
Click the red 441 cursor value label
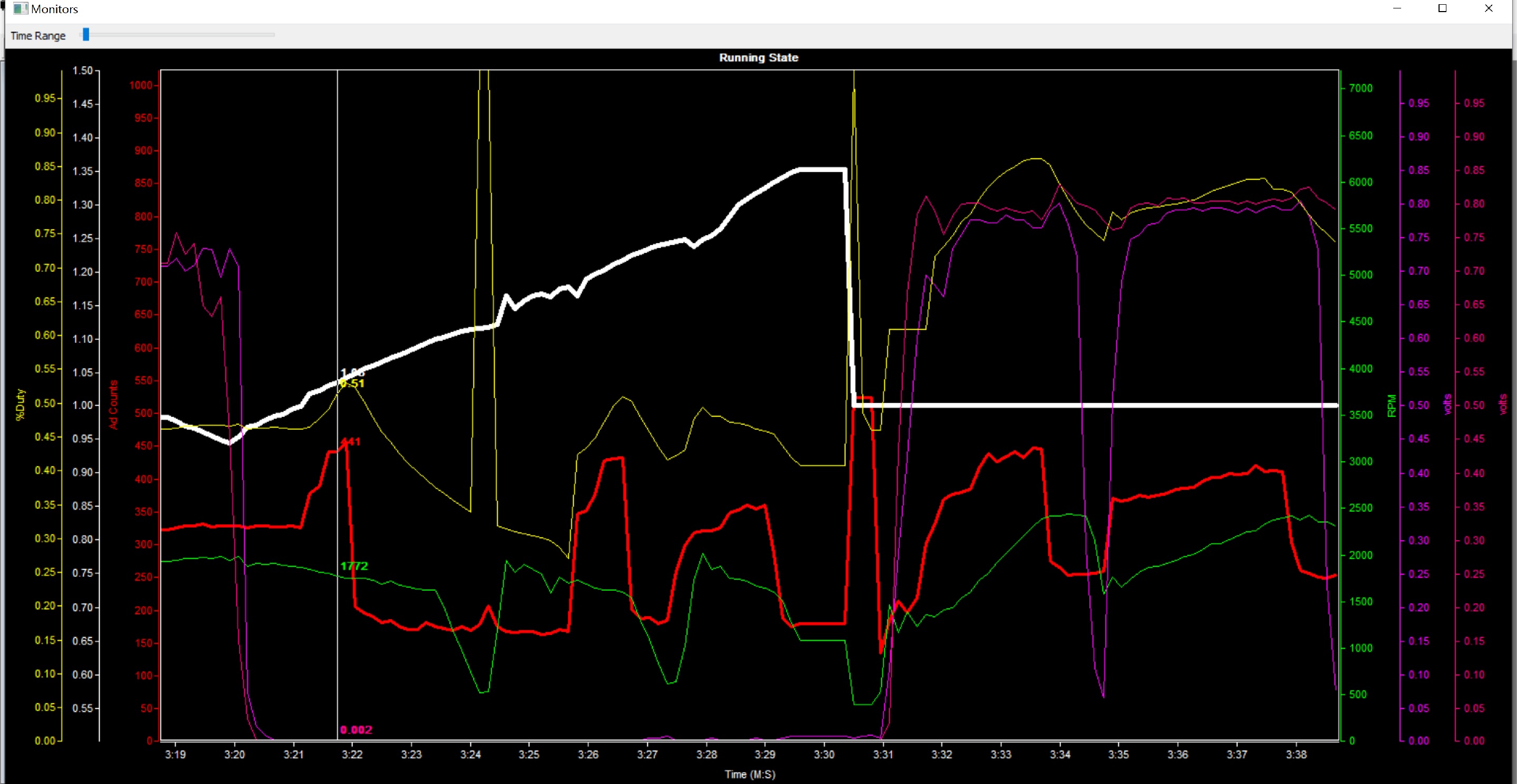click(350, 441)
